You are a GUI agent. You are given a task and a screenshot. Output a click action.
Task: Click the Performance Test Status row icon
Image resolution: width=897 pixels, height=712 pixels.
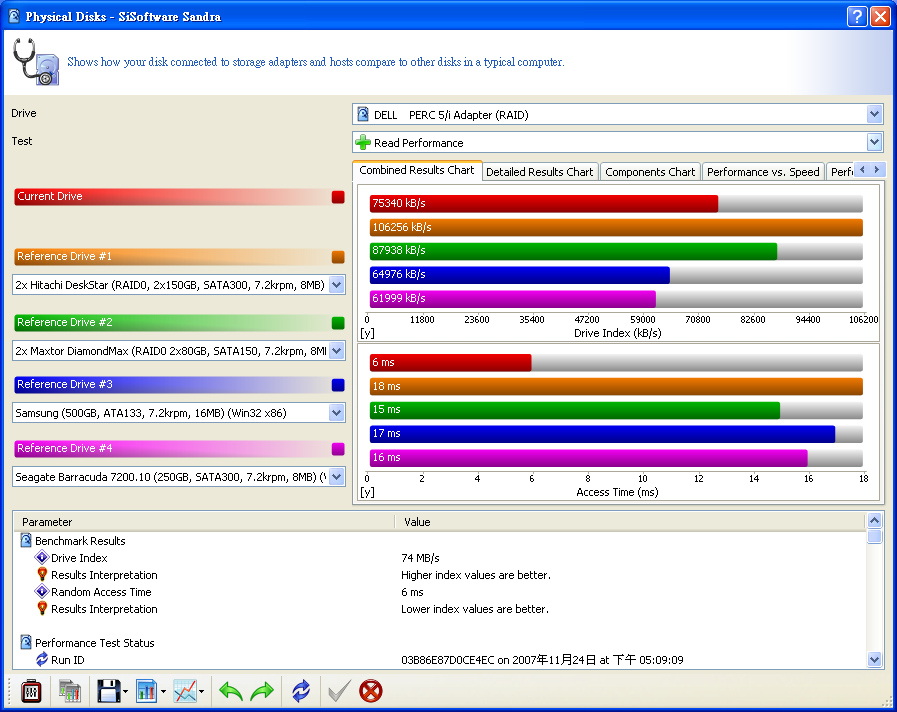(x=26, y=642)
